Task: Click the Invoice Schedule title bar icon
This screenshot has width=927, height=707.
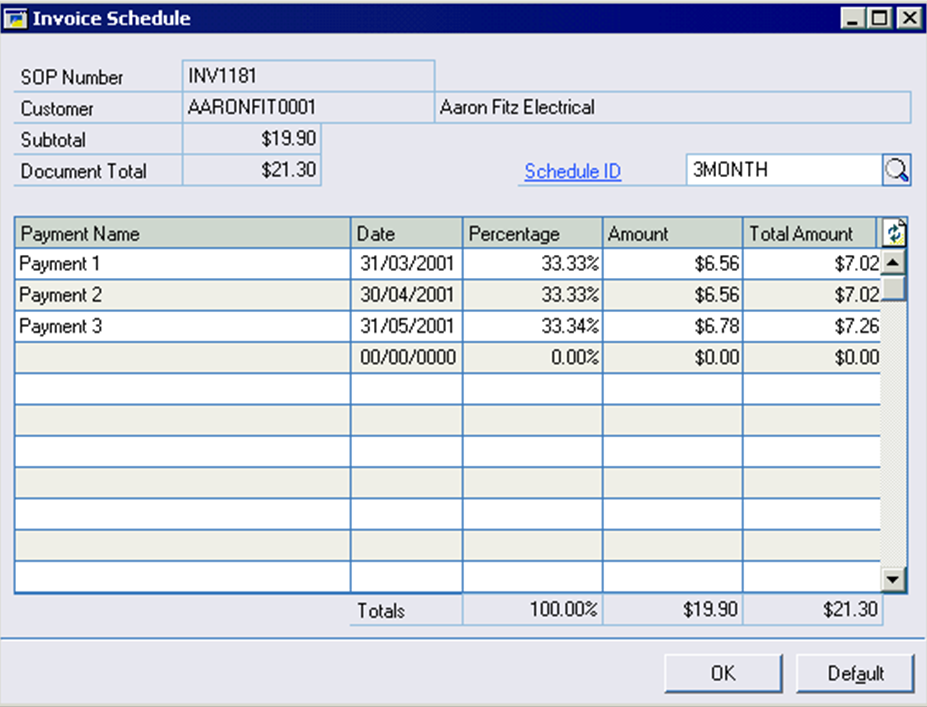Action: pos(16,18)
